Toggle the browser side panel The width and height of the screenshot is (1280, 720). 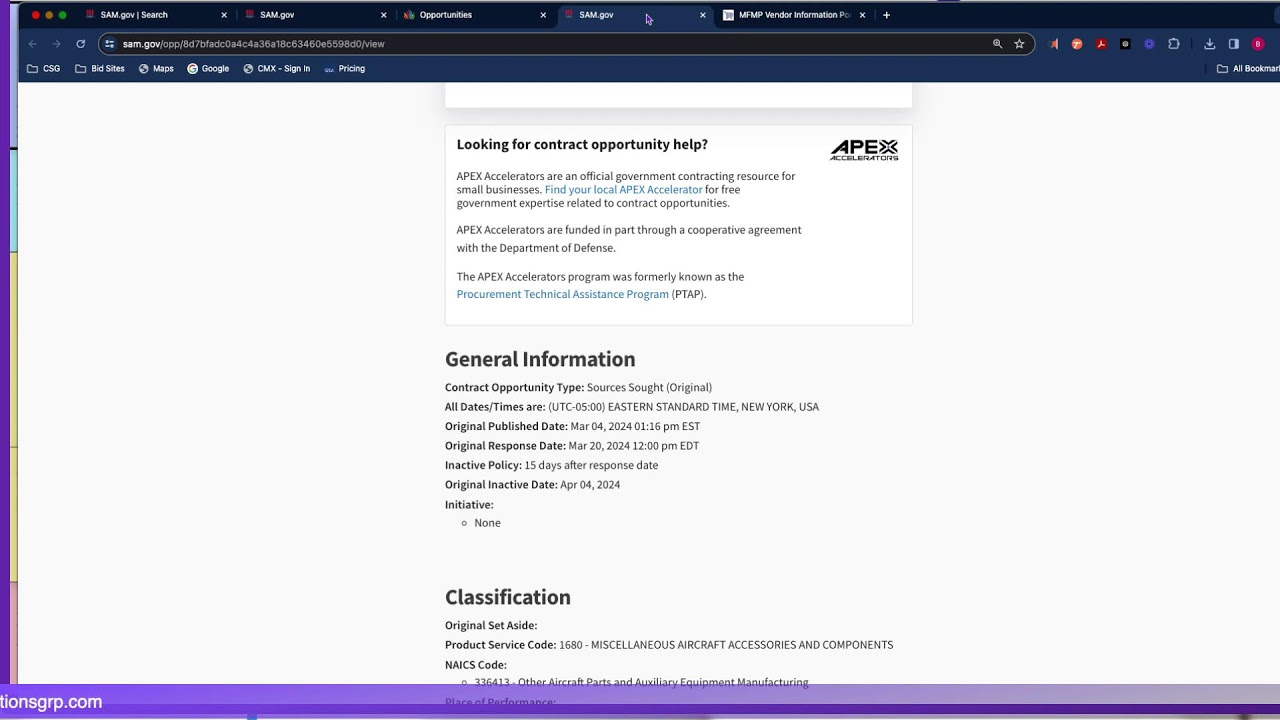1233,44
